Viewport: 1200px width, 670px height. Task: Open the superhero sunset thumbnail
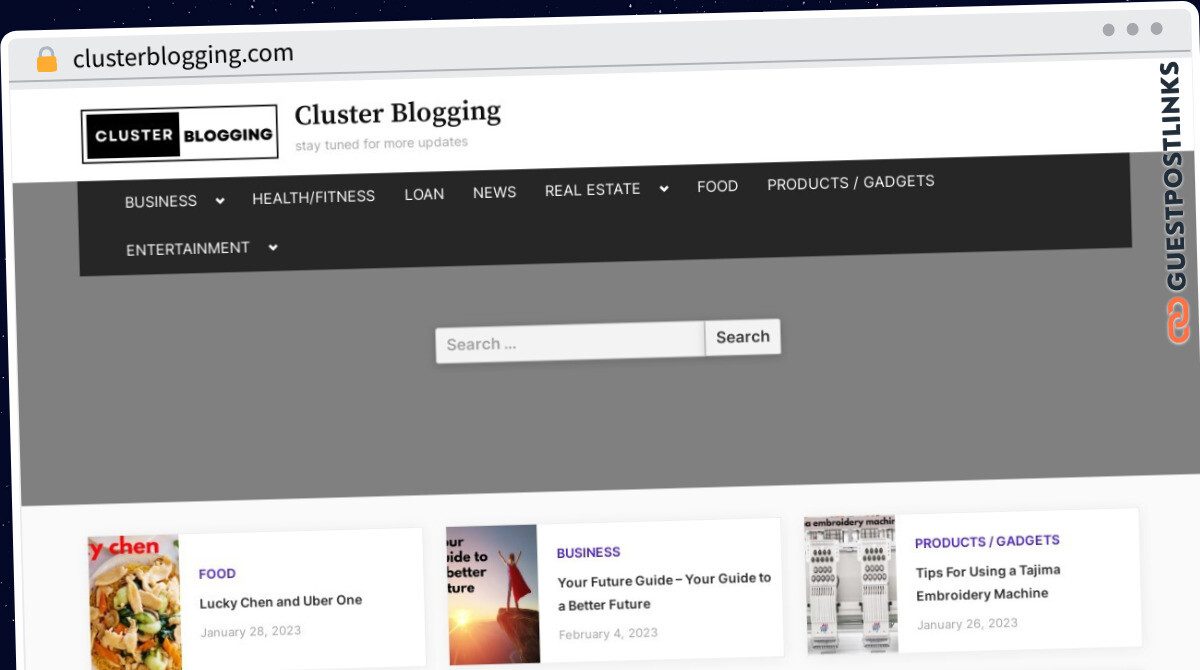pos(493,595)
